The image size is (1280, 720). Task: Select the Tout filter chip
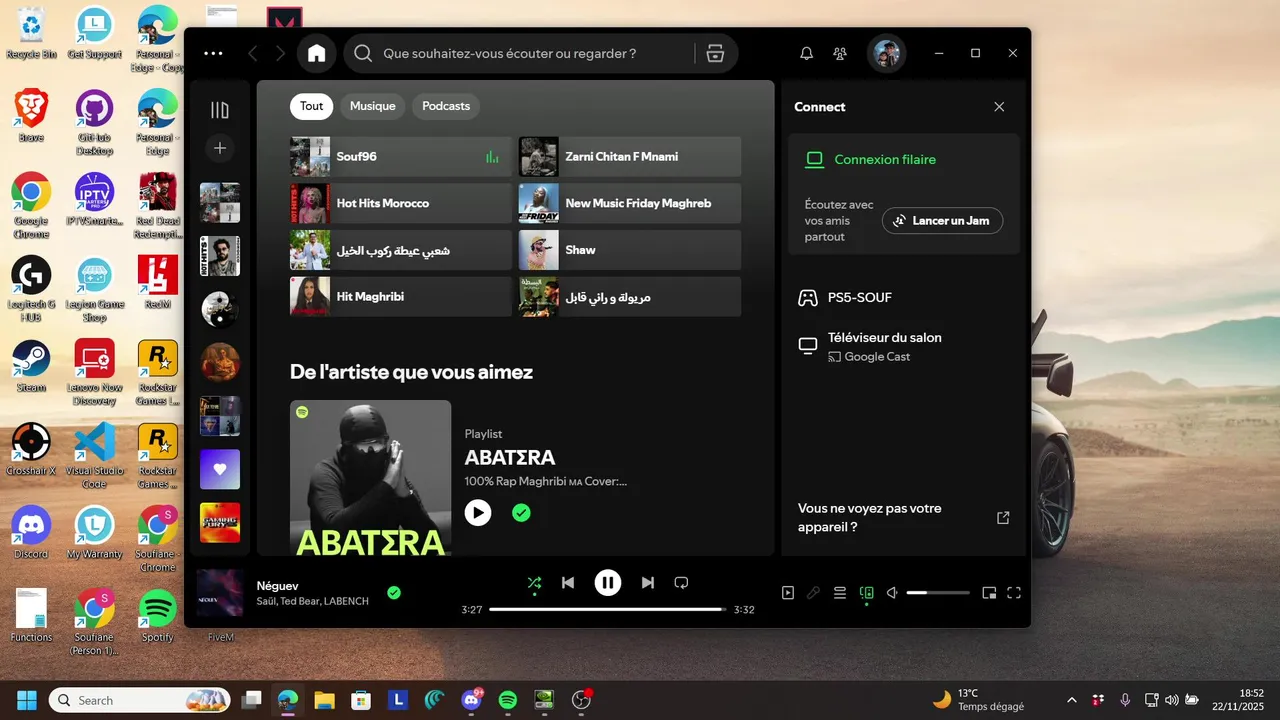(x=312, y=106)
